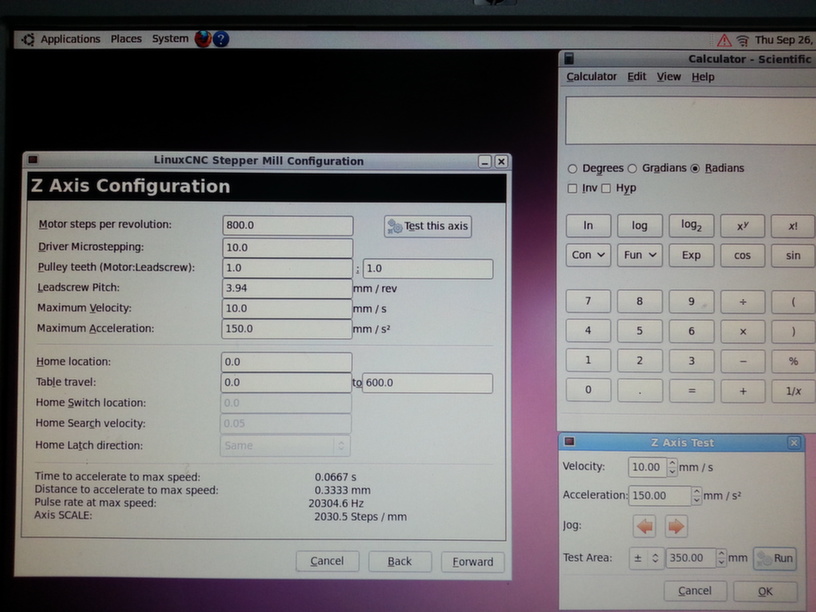
Task: Click the calculator equals button
Action: tap(692, 391)
